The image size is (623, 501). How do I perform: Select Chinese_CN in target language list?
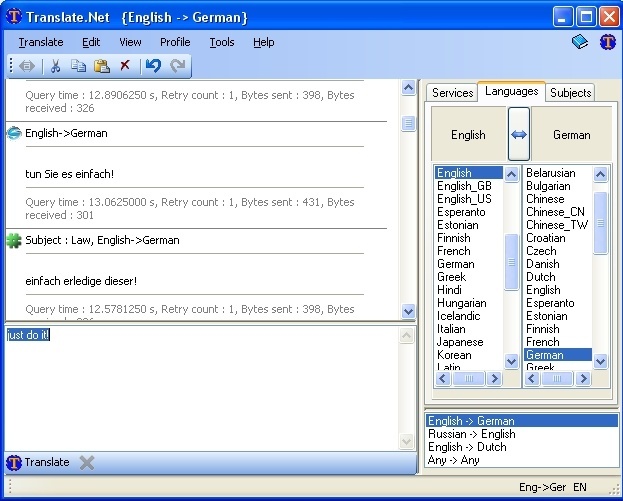(558, 212)
